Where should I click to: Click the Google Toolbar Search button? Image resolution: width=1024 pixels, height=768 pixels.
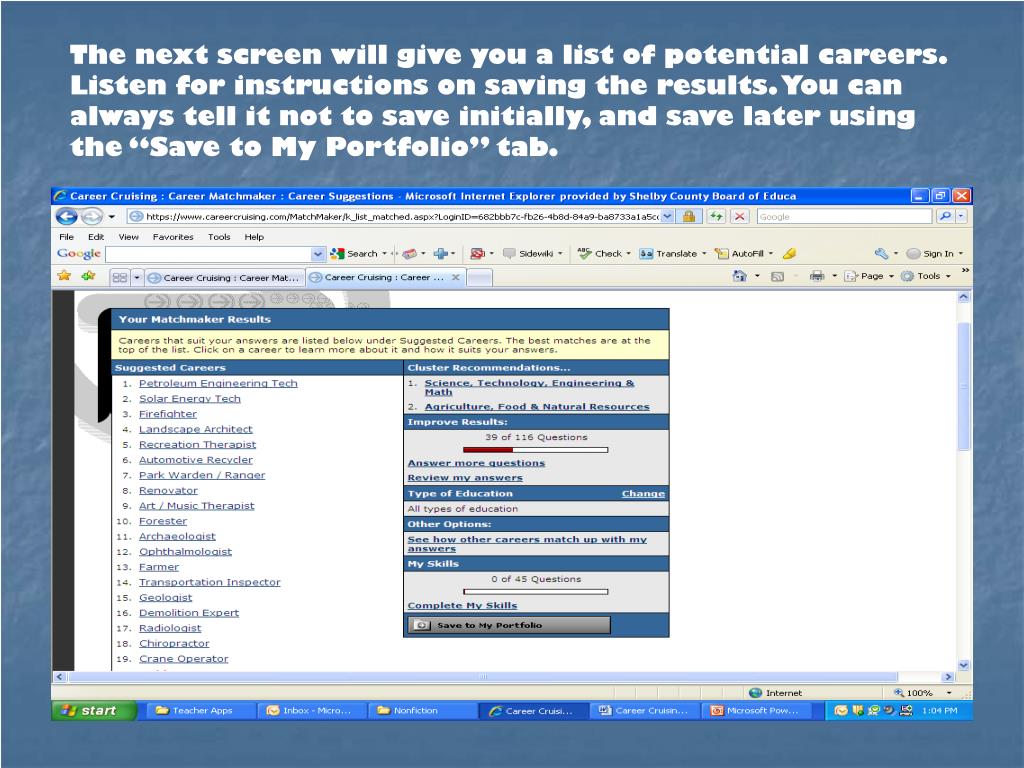[355, 253]
